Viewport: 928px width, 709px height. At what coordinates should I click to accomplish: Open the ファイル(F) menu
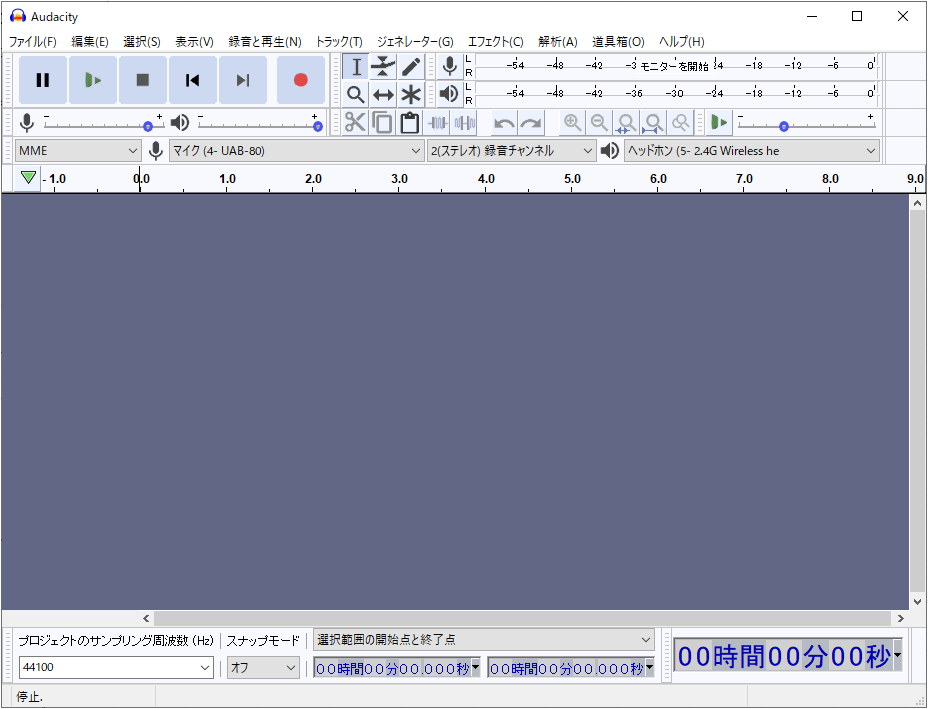[33, 41]
